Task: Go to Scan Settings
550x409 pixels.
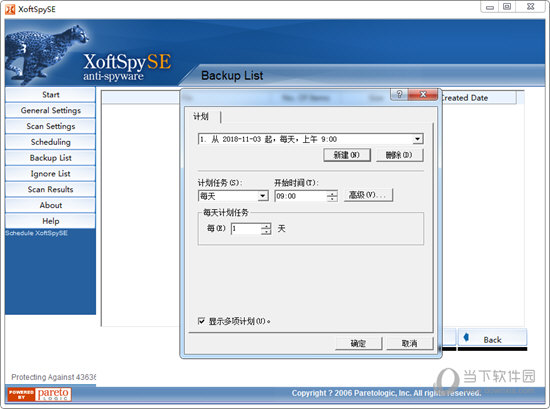Action: click(x=50, y=126)
